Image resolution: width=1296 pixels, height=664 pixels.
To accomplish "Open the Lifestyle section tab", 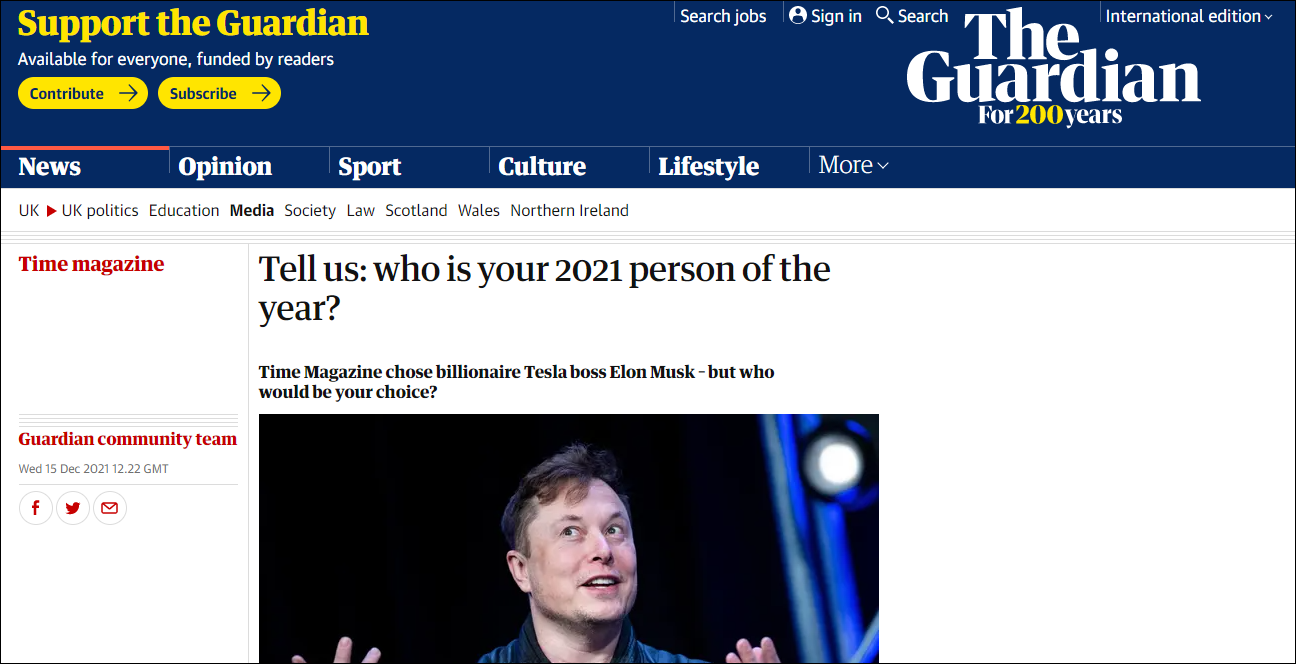I will pyautogui.click(x=708, y=167).
